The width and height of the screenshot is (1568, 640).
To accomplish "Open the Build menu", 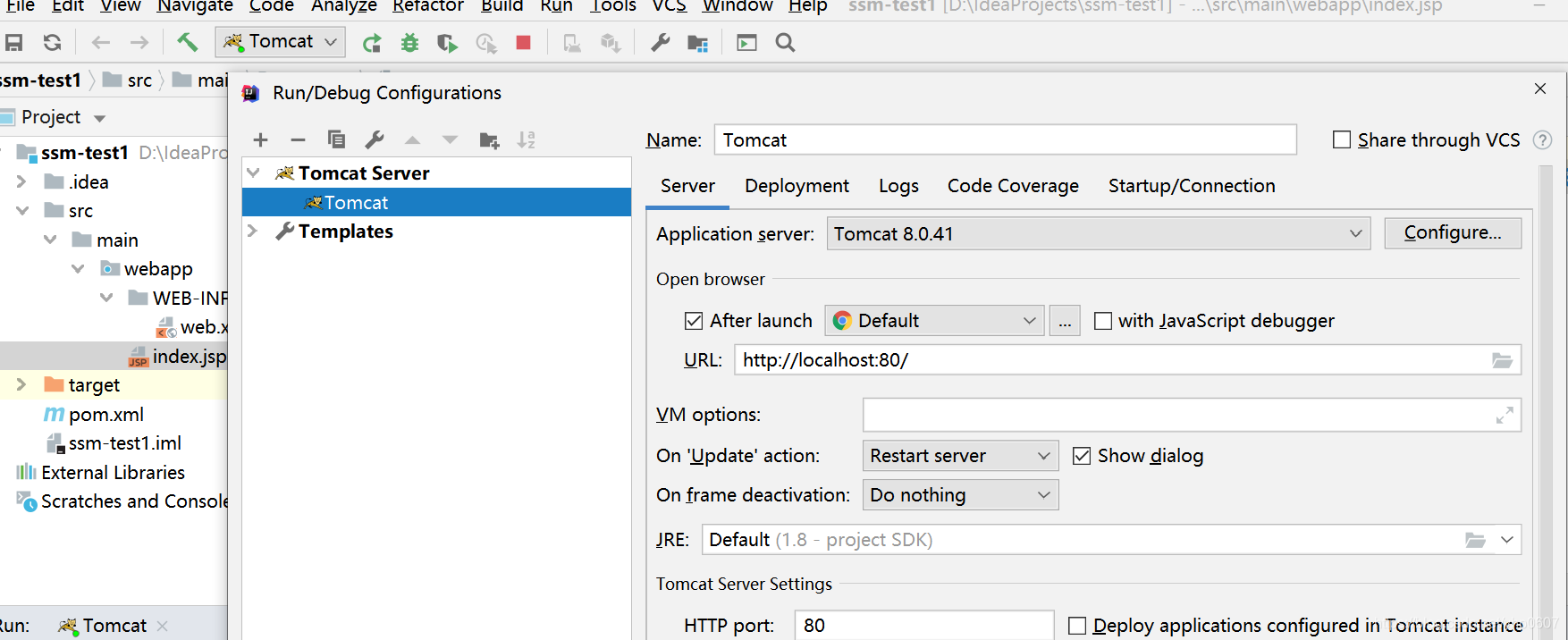I will (502, 6).
